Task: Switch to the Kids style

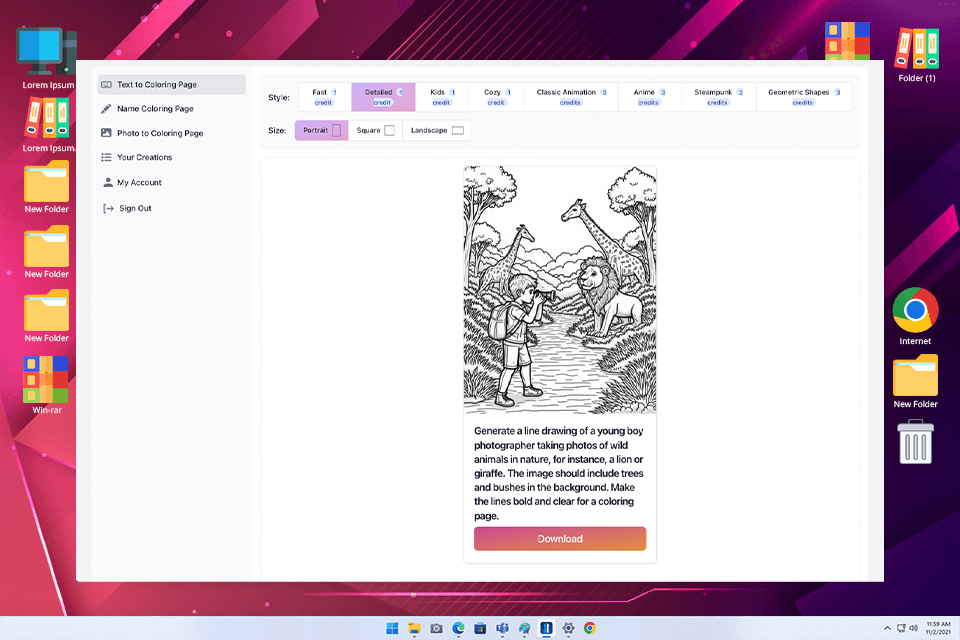Action: [442, 97]
